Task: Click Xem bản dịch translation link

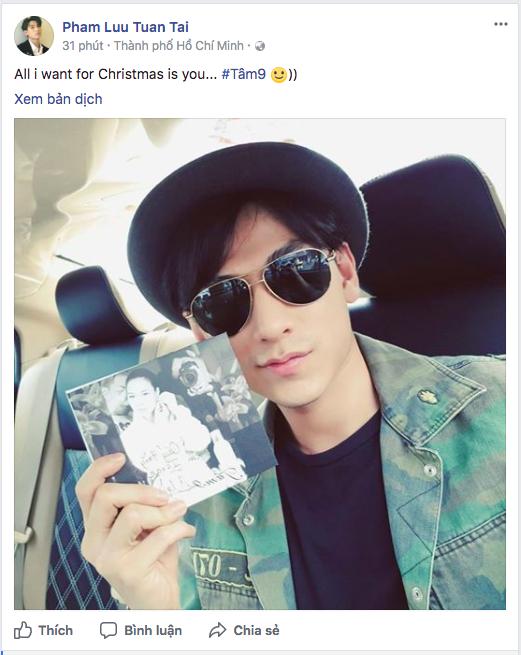Action: click(58, 99)
